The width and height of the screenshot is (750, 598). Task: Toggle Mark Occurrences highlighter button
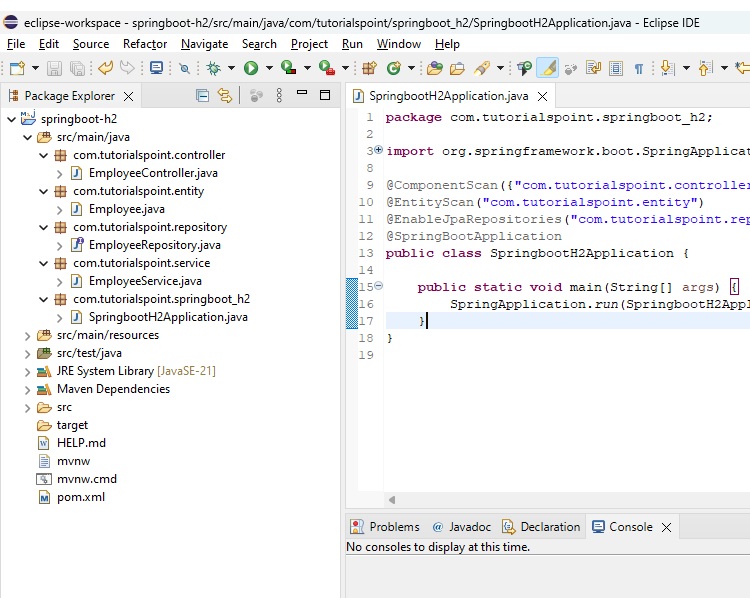point(547,68)
